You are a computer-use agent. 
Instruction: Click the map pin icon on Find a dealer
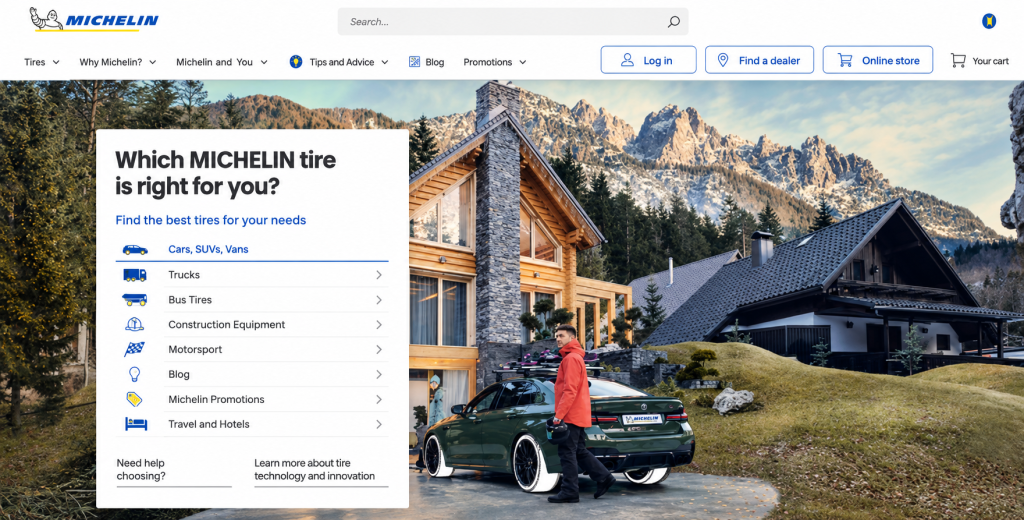tap(723, 60)
